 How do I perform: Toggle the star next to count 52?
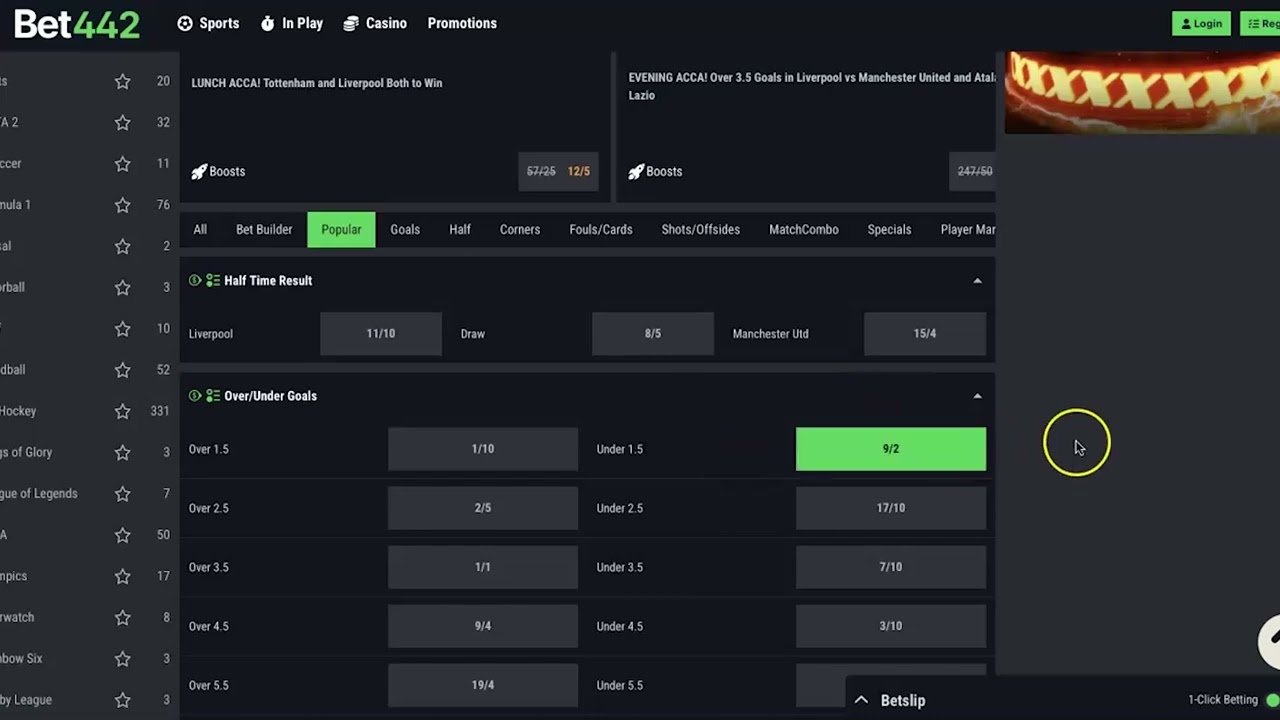pos(122,370)
